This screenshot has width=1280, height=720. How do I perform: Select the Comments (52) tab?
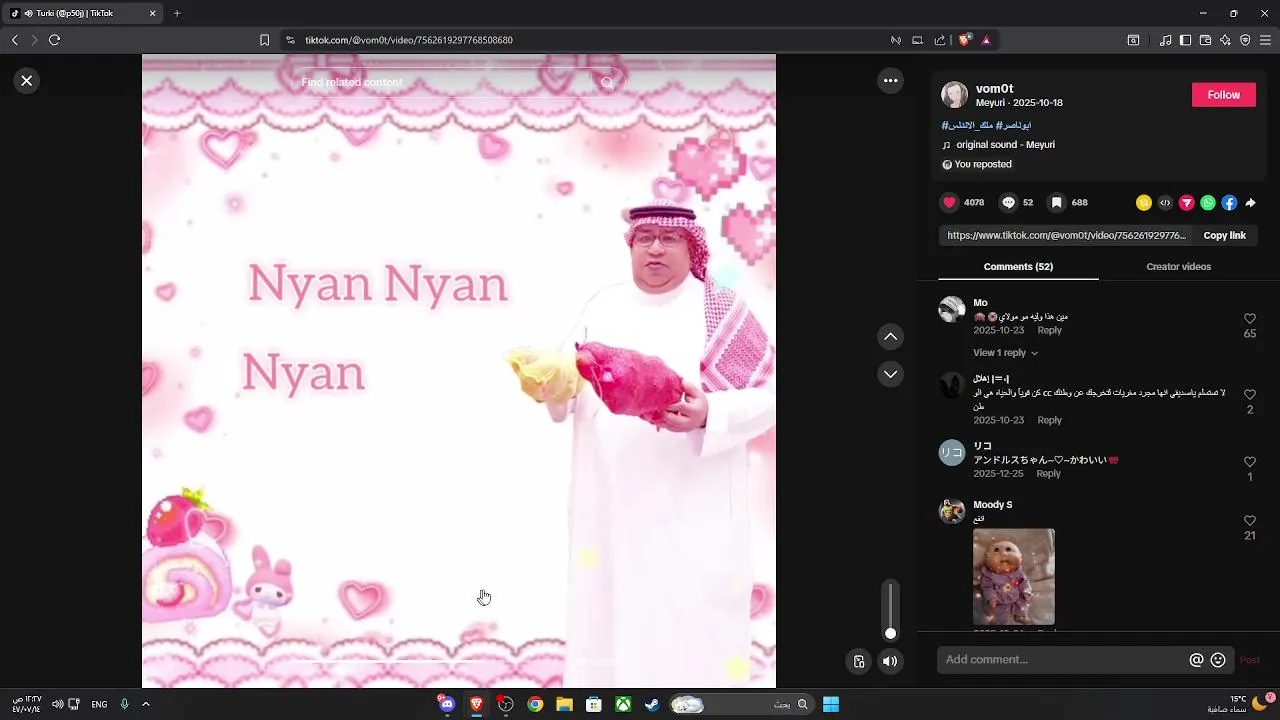tap(1018, 267)
